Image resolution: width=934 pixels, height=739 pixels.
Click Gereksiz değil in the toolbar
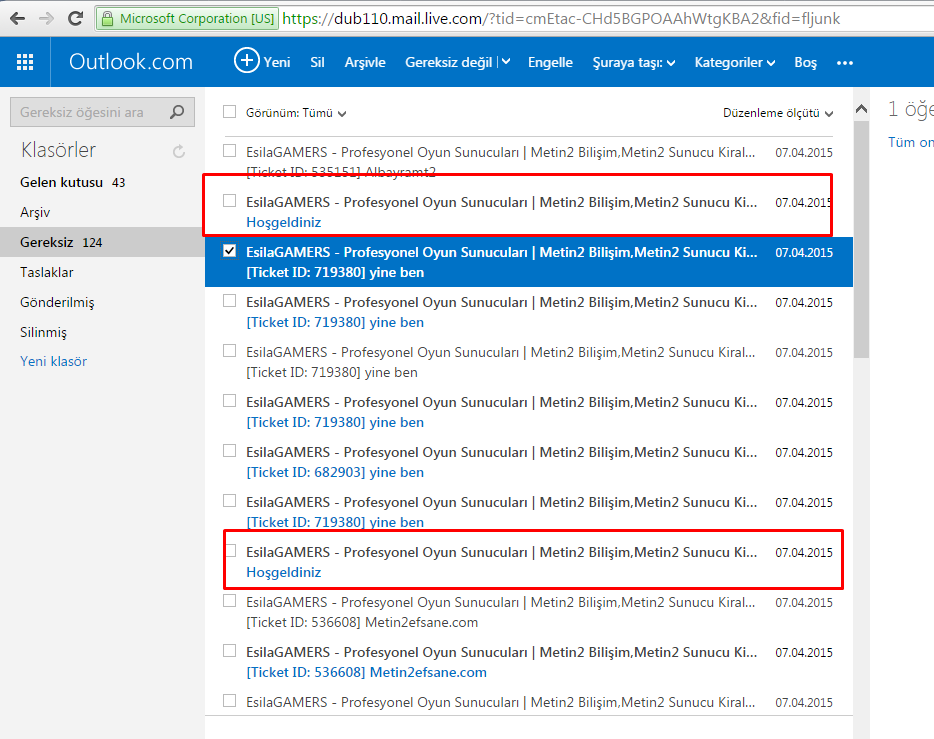[449, 63]
